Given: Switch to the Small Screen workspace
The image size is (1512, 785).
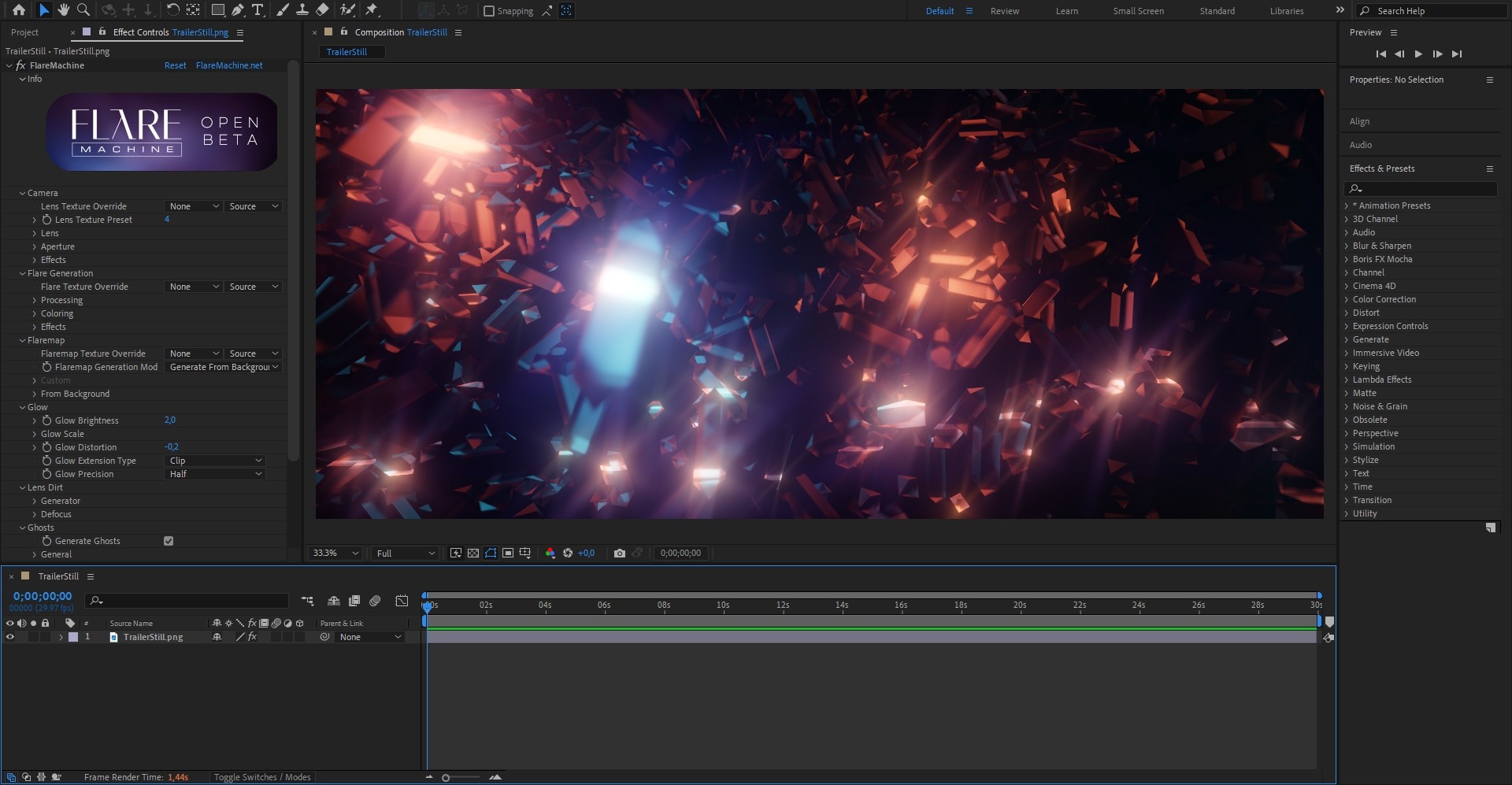Looking at the screenshot, I should point(1138,11).
